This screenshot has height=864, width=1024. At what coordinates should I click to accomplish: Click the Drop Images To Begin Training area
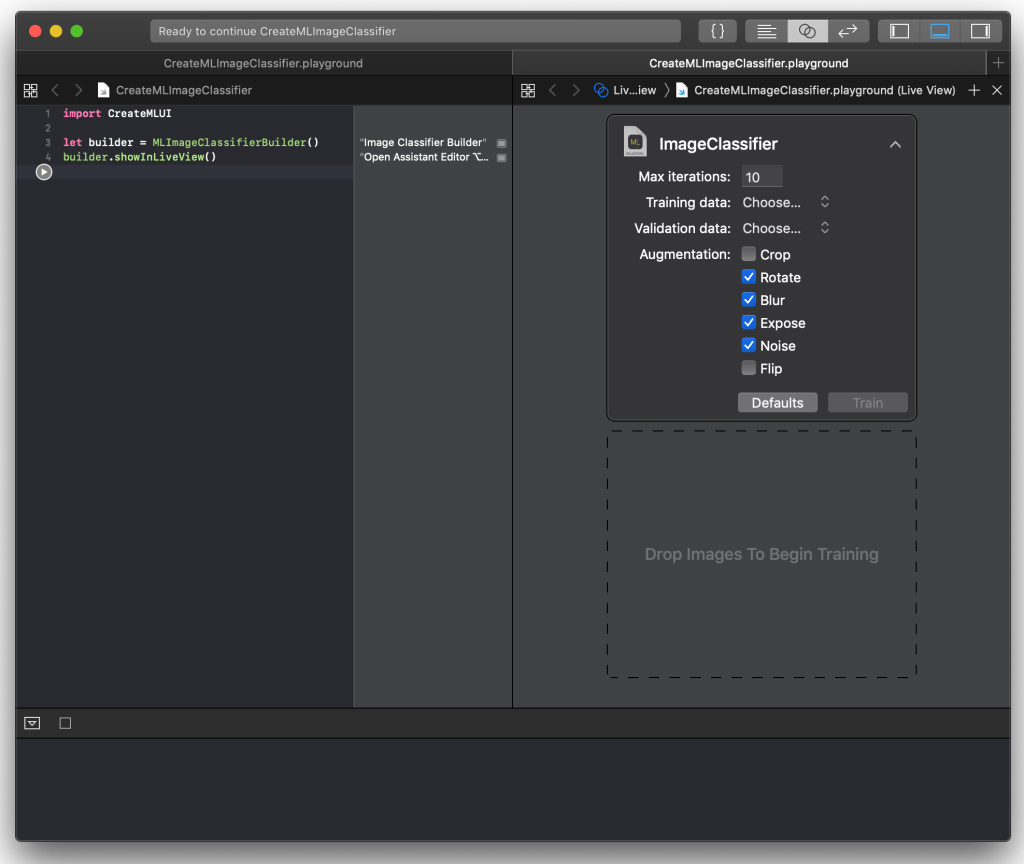(761, 554)
